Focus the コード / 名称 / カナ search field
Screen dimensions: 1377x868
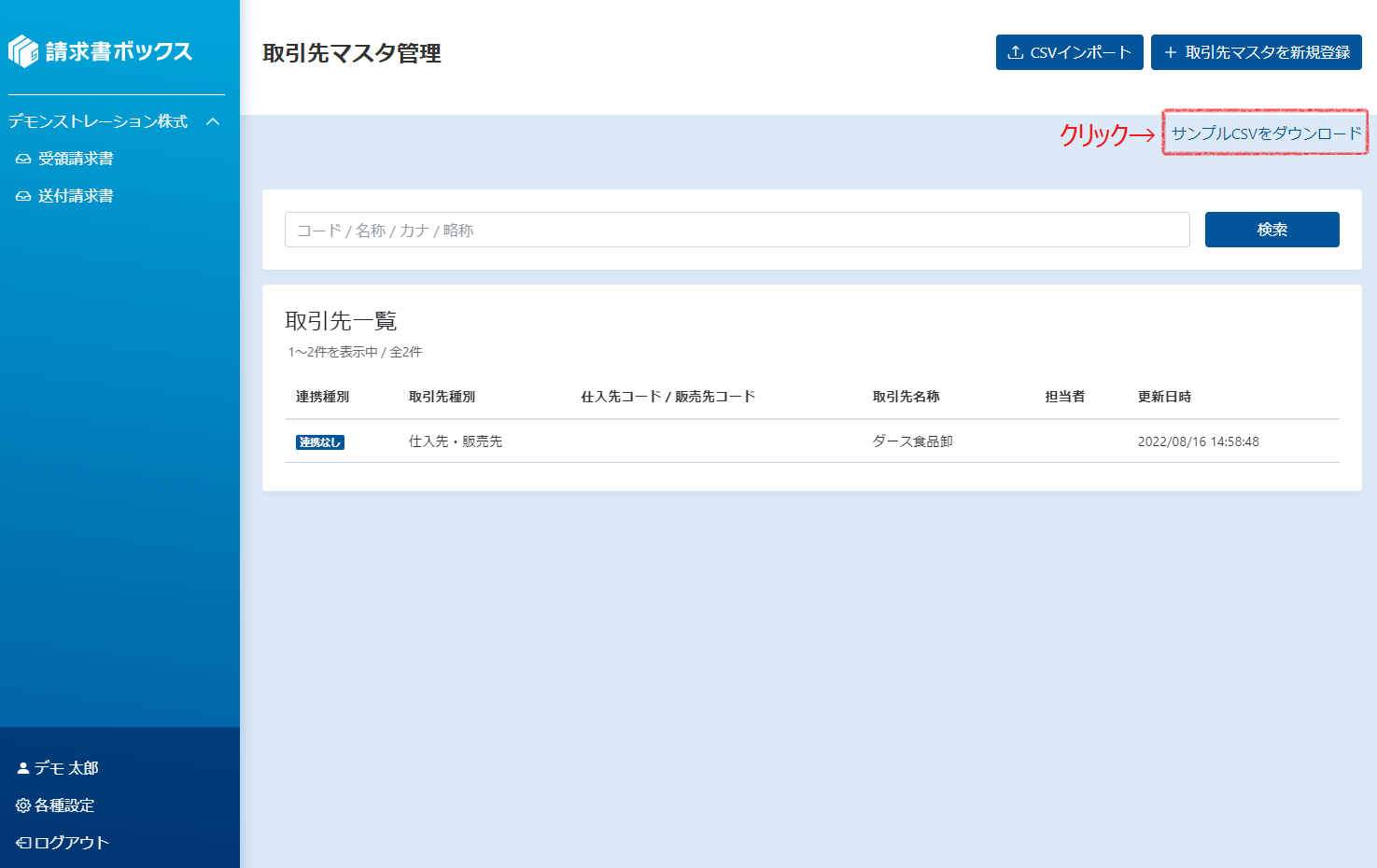tap(737, 230)
